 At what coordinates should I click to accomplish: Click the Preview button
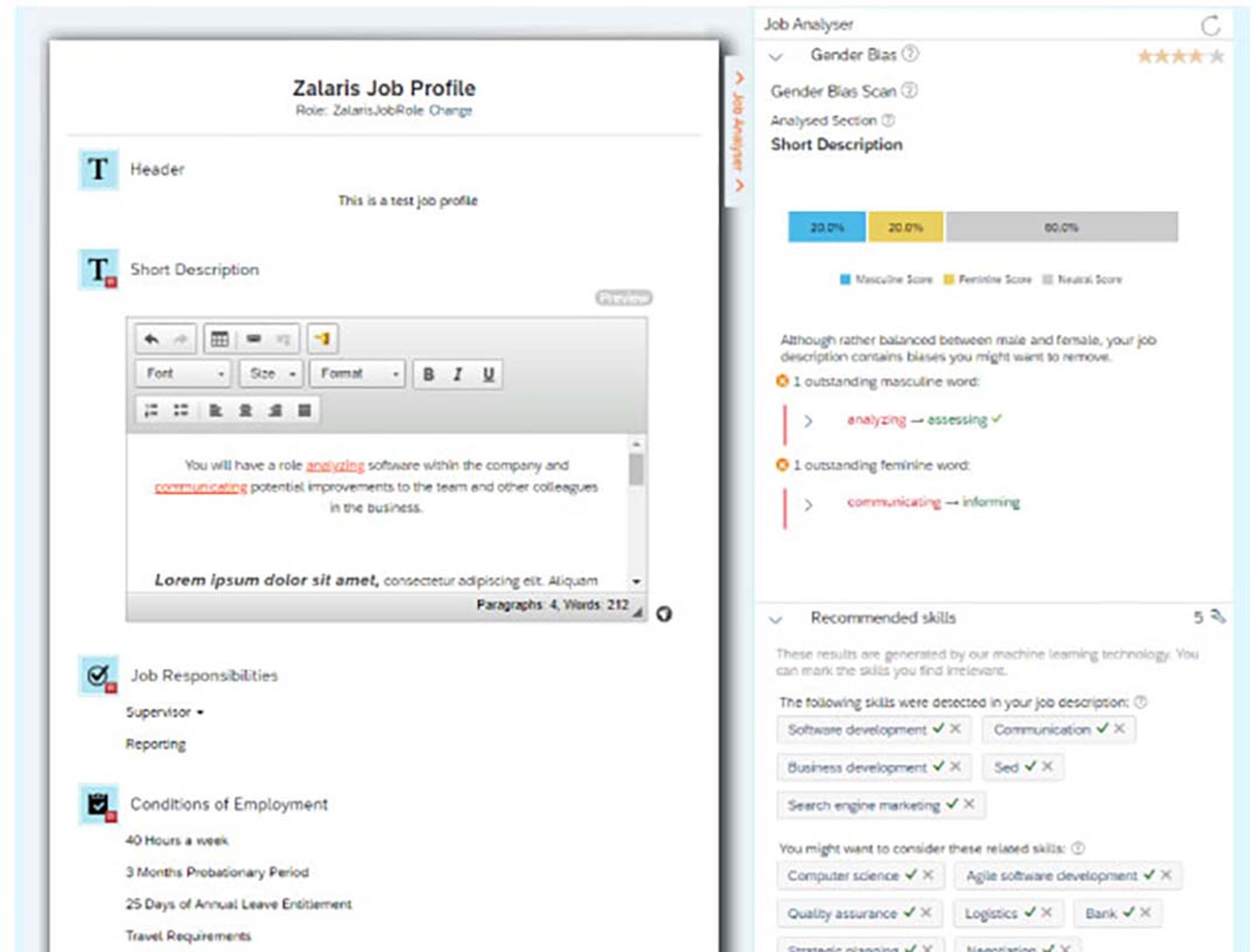coord(624,298)
